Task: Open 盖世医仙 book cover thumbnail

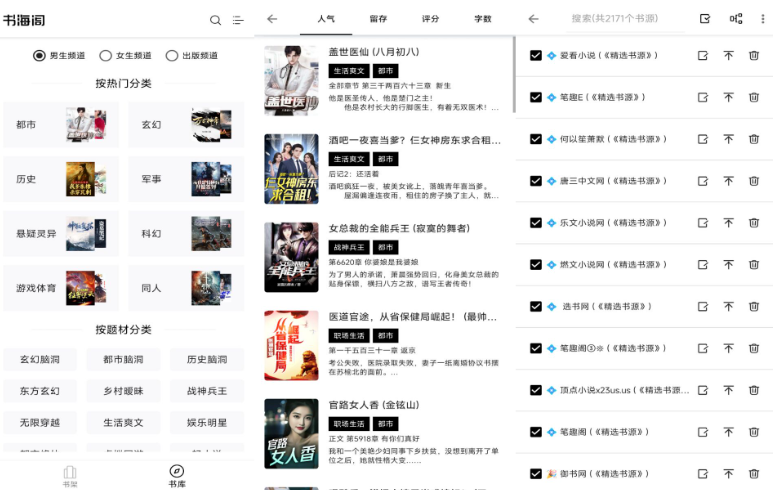Action: [x=291, y=81]
